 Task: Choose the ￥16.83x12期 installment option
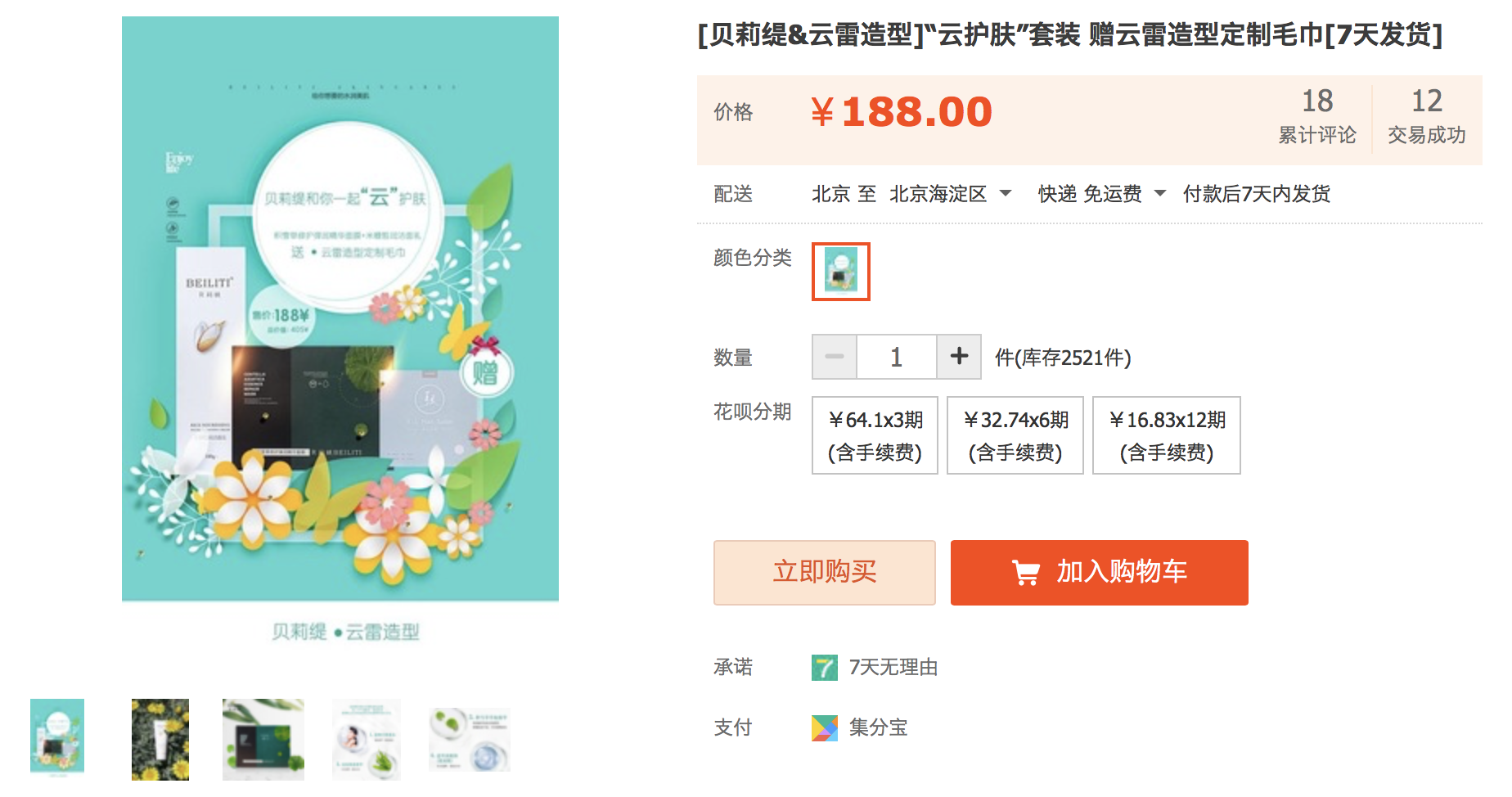1166,435
